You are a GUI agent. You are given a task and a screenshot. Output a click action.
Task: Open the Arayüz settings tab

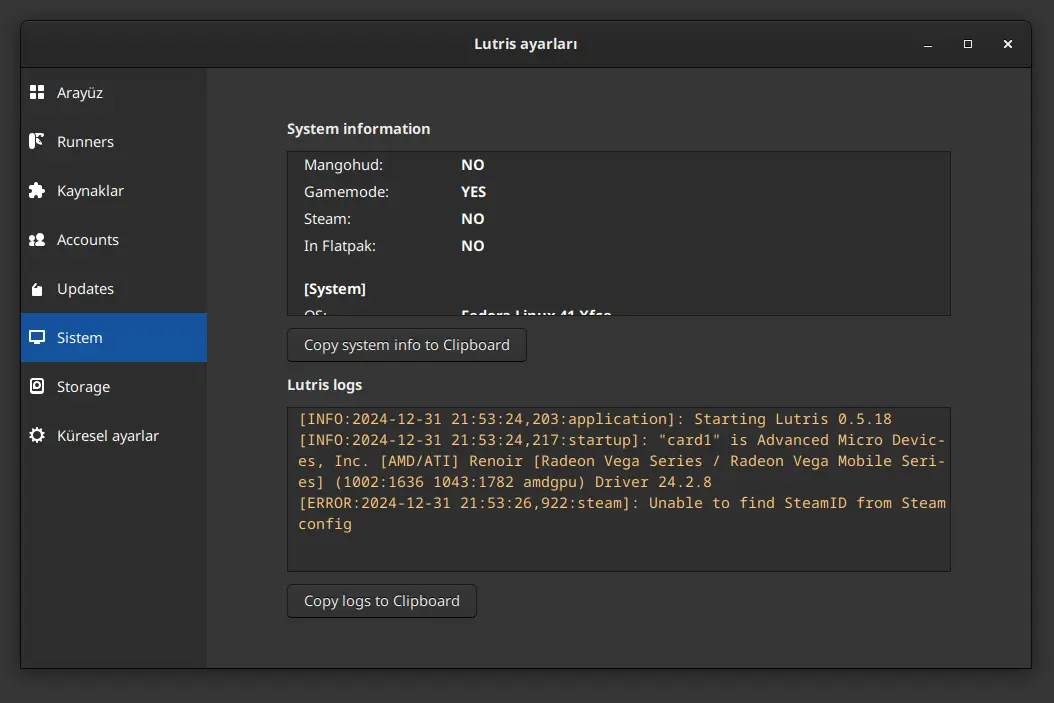pos(114,93)
